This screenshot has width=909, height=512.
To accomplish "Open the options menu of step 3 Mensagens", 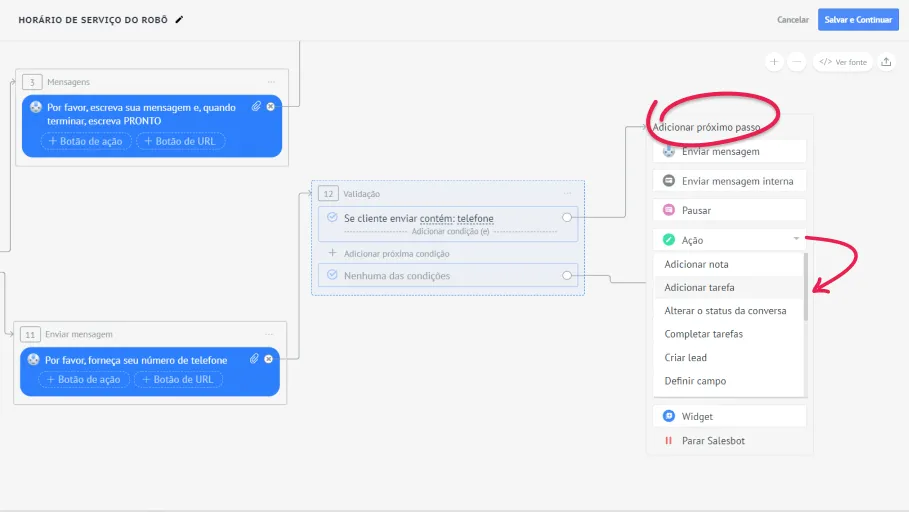I will (x=271, y=82).
